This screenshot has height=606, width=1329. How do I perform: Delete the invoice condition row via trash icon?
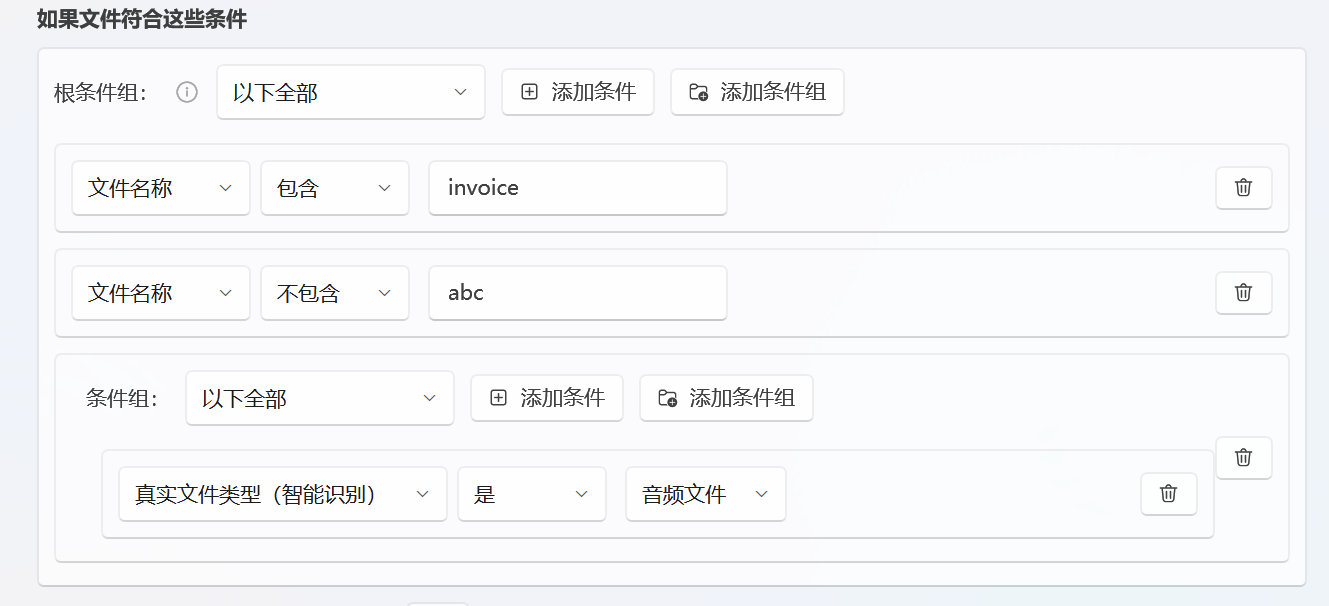1243,188
